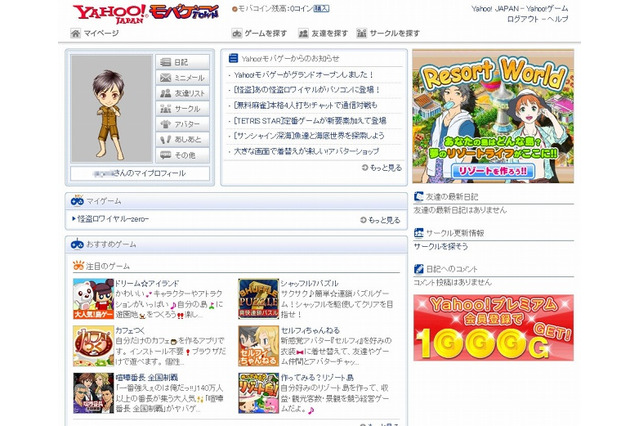Click the ヘルプ link
The width and height of the screenshot is (640, 426).
click(558, 19)
